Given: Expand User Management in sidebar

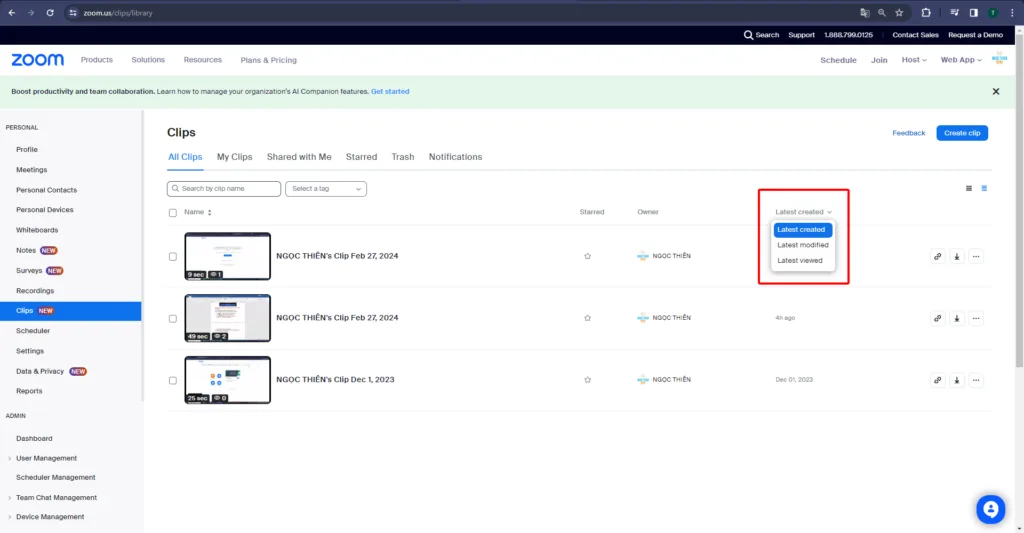Looking at the screenshot, I should tap(46, 458).
